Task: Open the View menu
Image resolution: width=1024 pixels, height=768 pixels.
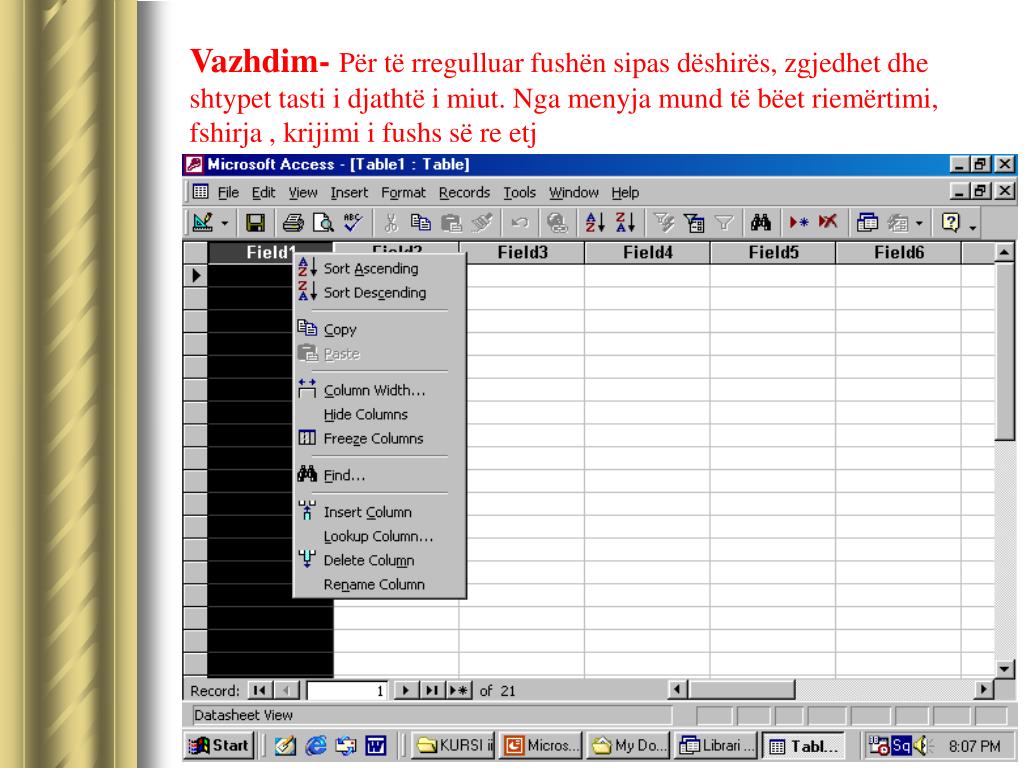Action: pos(302,193)
